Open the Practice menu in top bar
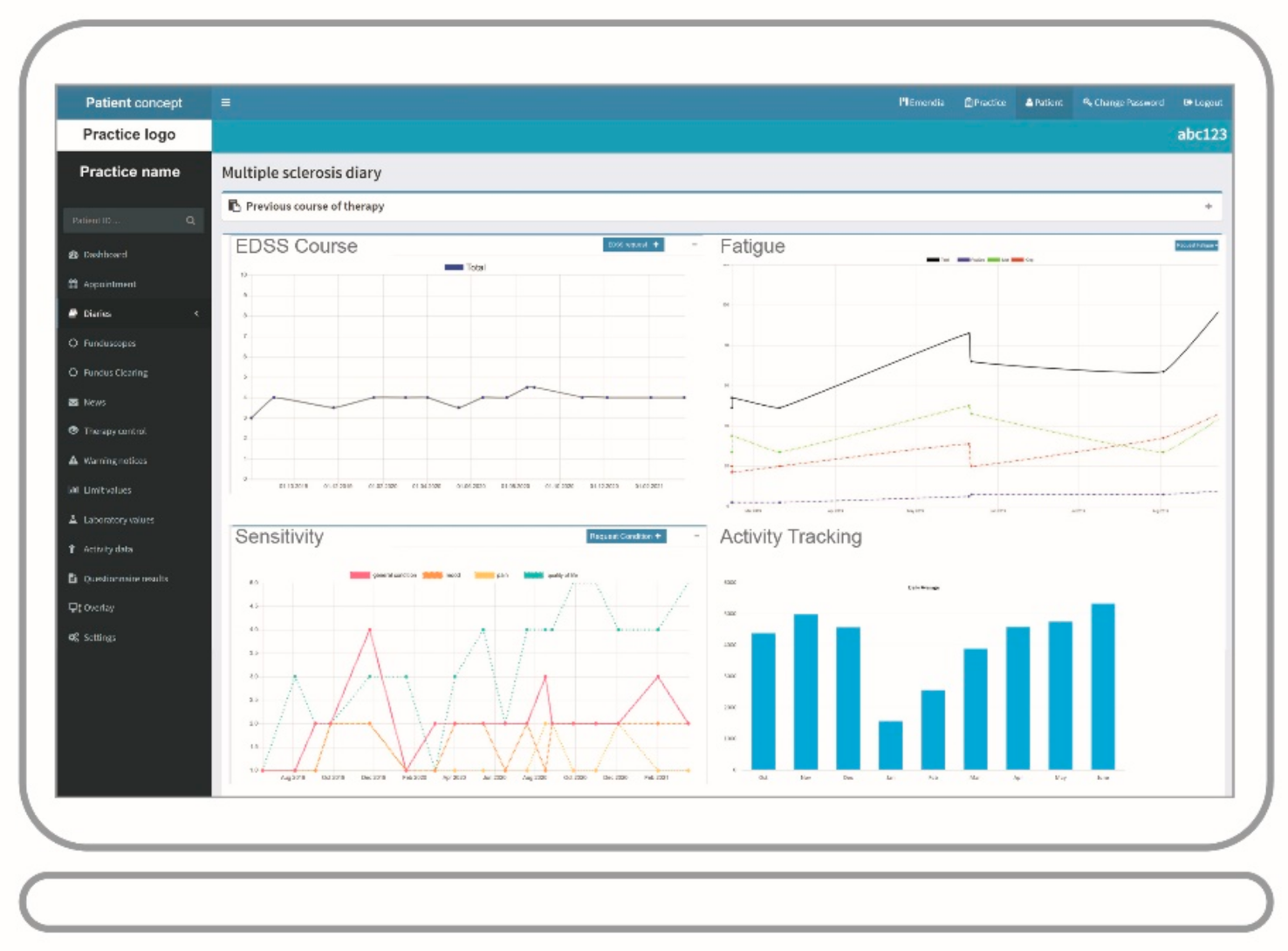1288x951 pixels. pyautogui.click(x=985, y=103)
